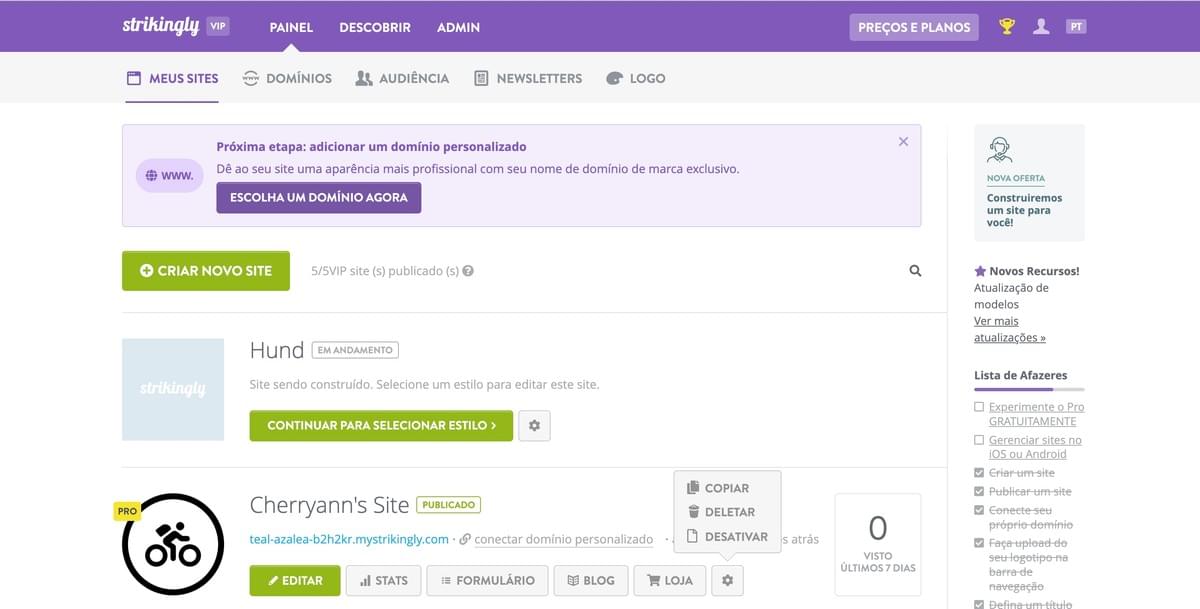Open Stats for Cherryann's Site
Viewport: 1200px width, 609px height.
pyautogui.click(x=384, y=580)
